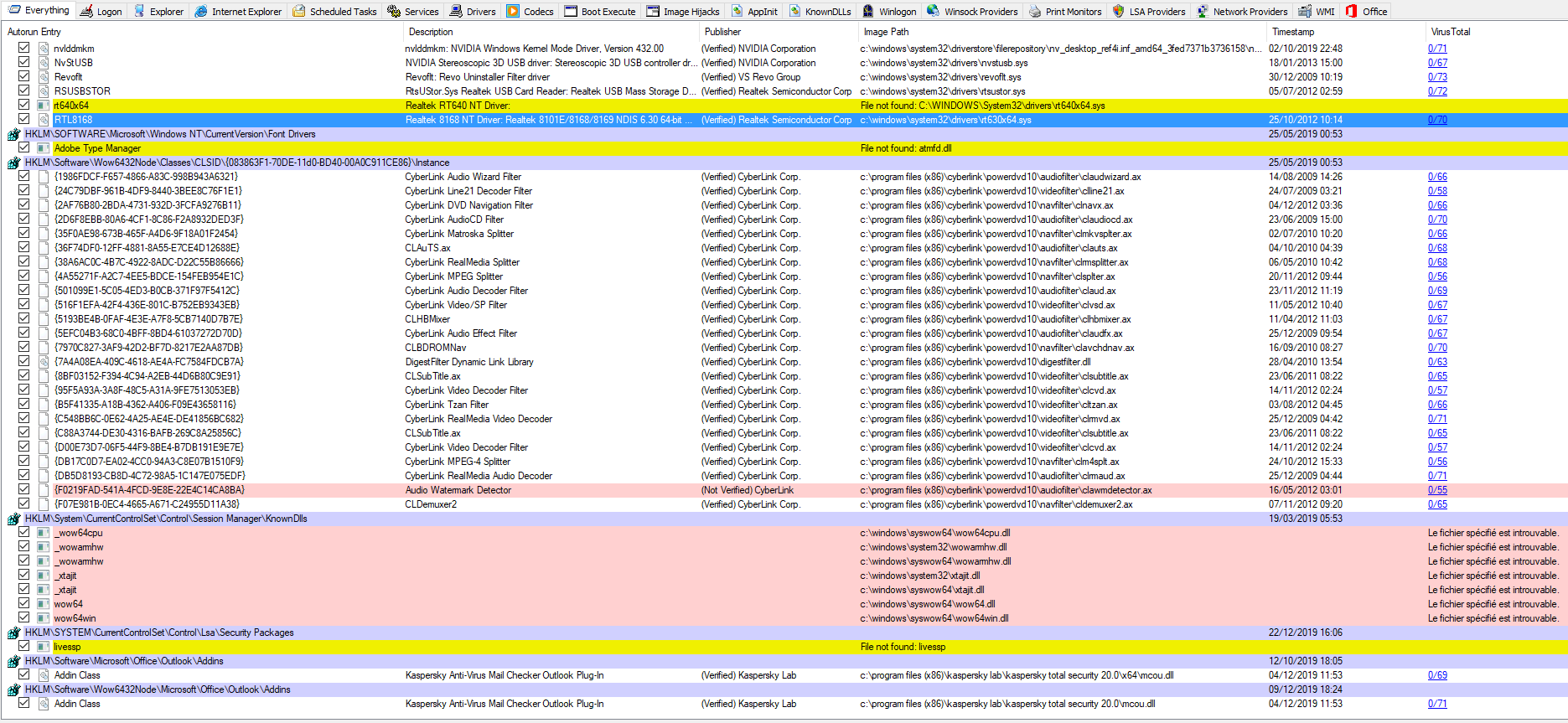1568x723 pixels.
Task: Sort by the Timestamp column header
Action: [x=1346, y=32]
